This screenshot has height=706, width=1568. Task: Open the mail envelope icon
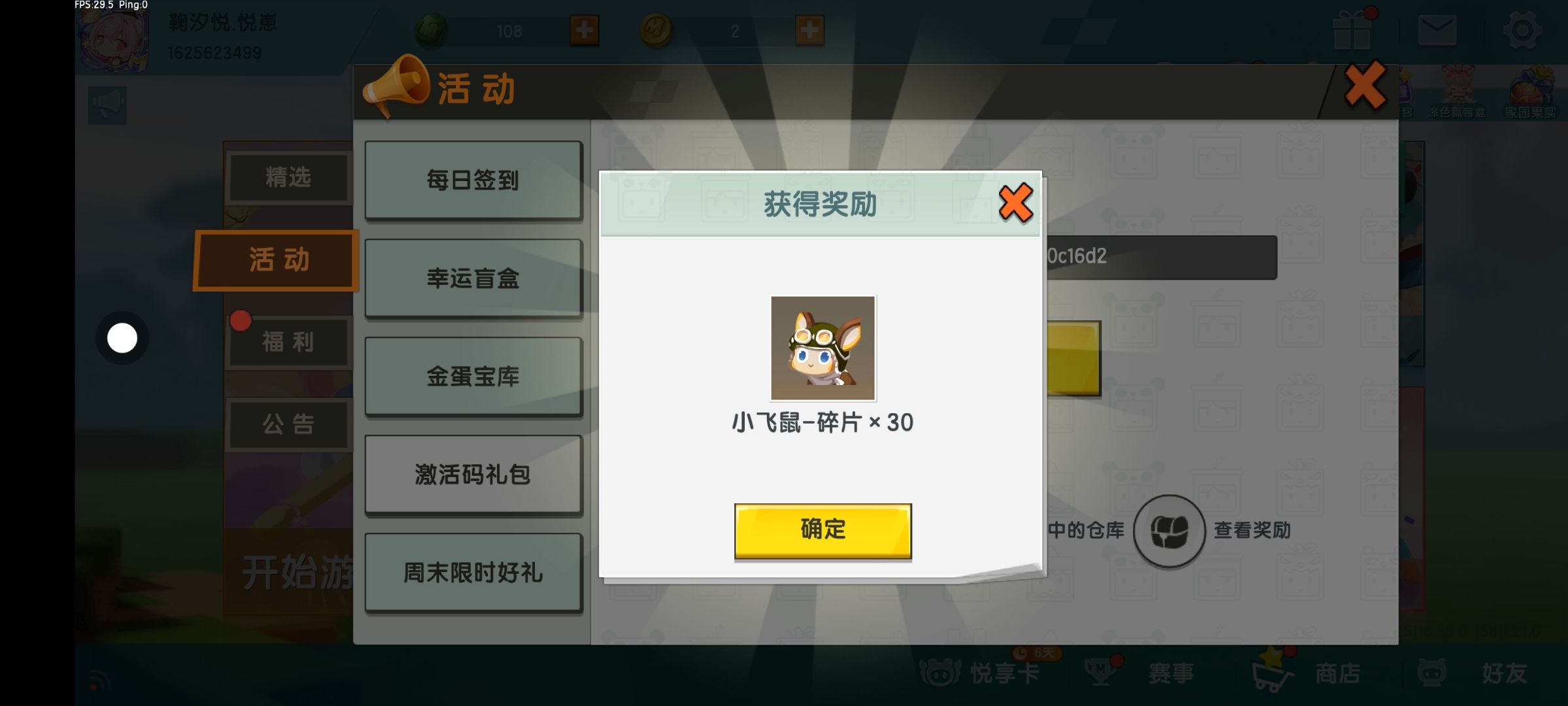coord(1437,30)
